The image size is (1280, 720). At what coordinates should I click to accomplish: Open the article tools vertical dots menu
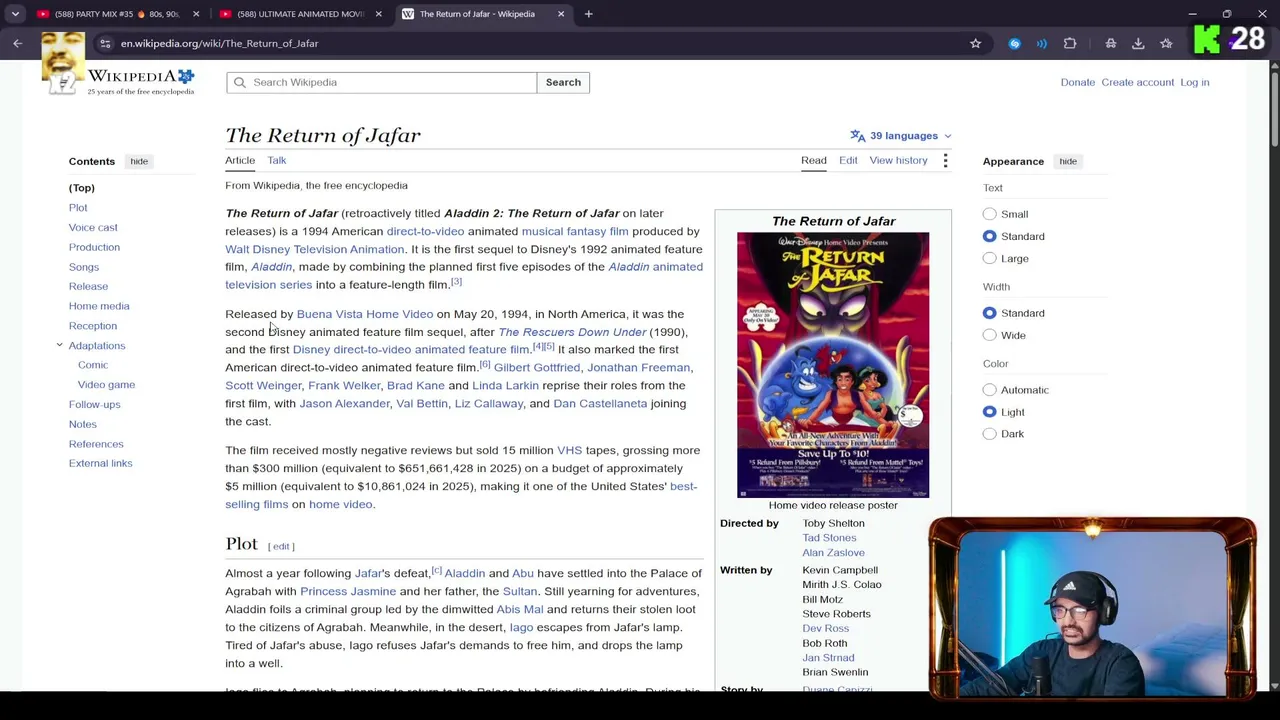[945, 160]
